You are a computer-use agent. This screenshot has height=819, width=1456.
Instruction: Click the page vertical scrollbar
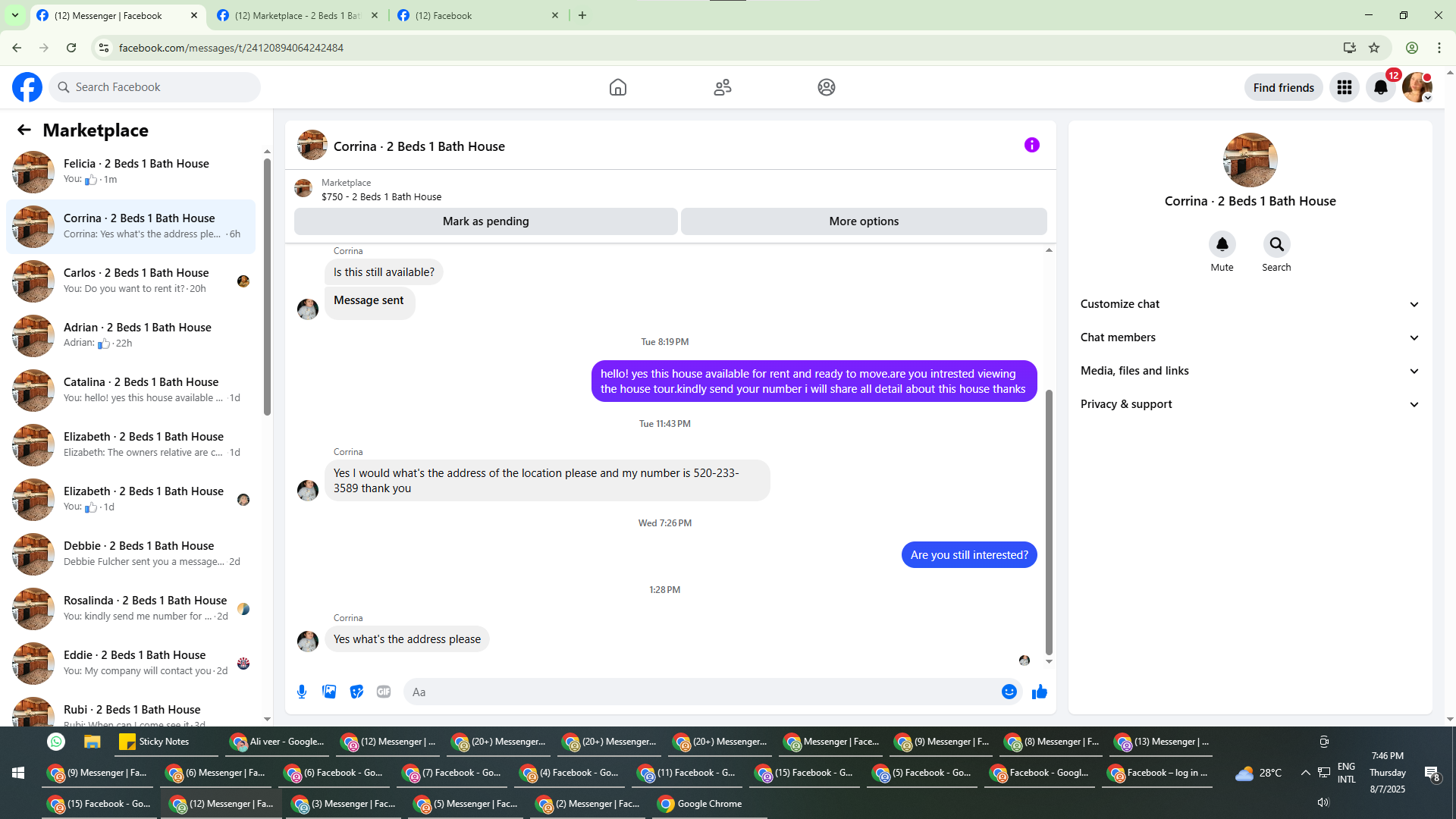(x=1450, y=394)
